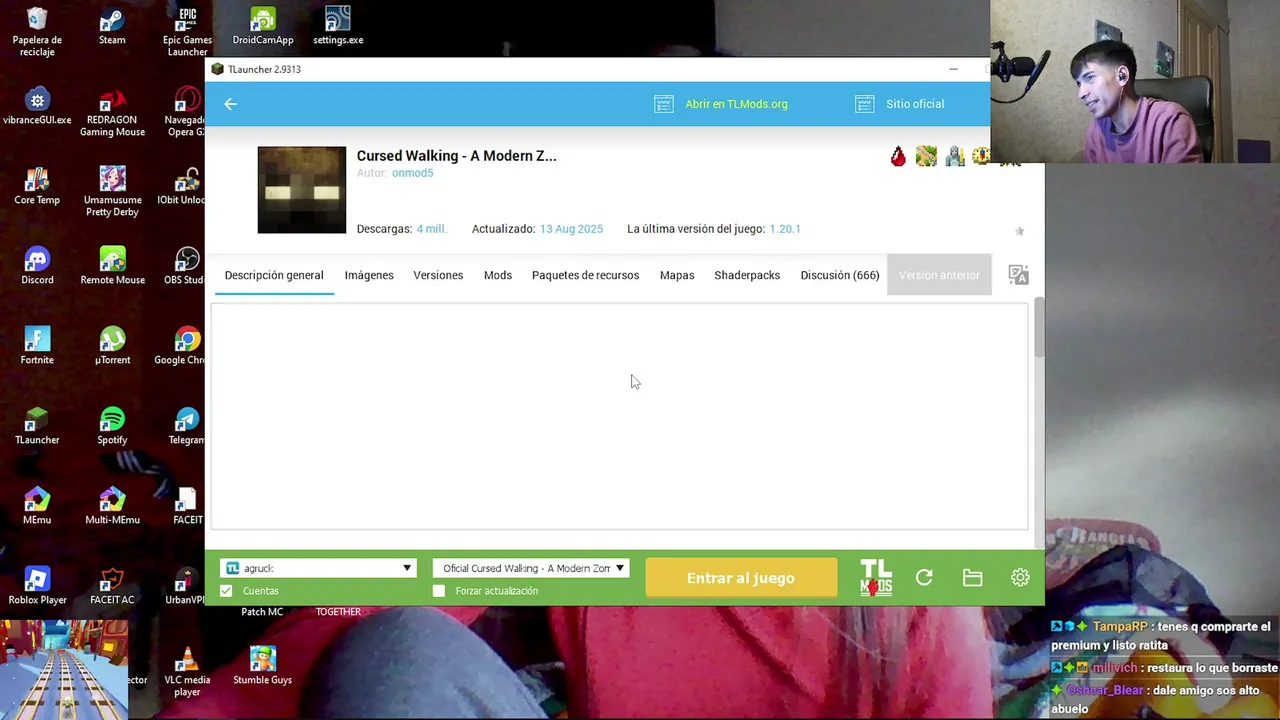Click 4 mill. downloads value
This screenshot has height=720, width=1280.
(x=431, y=229)
